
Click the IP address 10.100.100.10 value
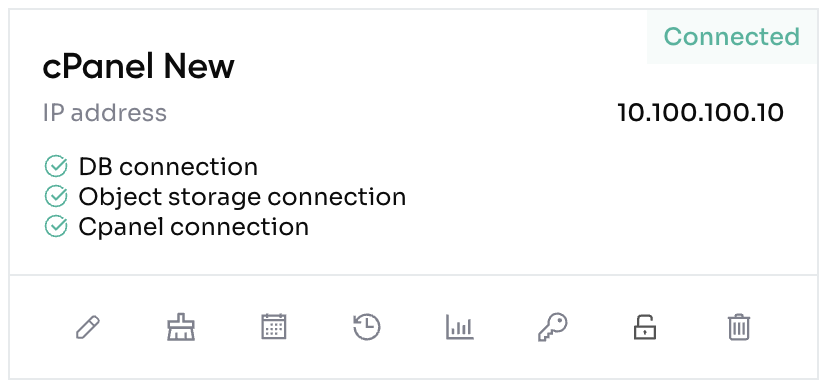pyautogui.click(x=700, y=112)
